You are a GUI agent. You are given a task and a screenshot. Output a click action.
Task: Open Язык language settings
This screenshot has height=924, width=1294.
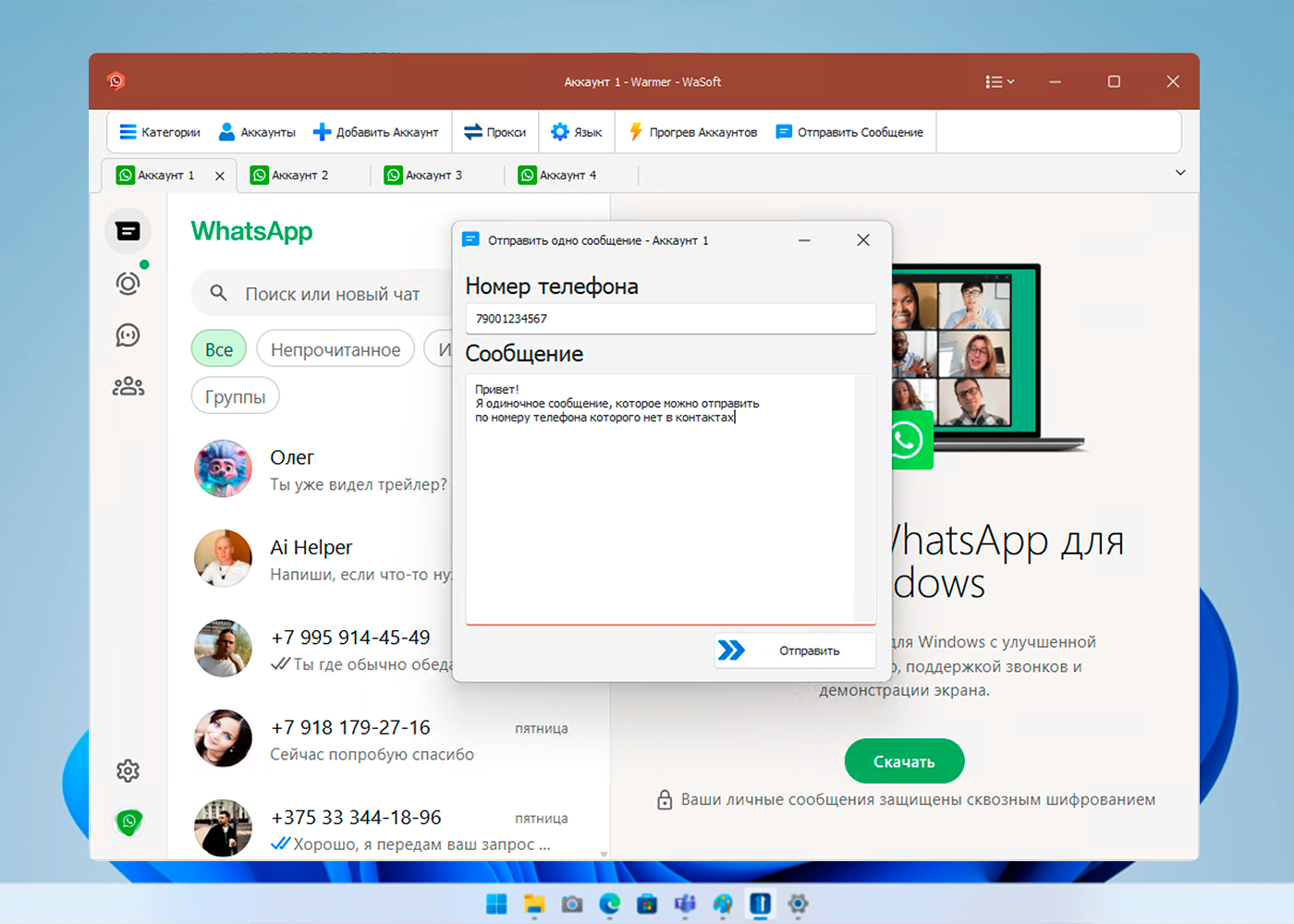pos(576,132)
